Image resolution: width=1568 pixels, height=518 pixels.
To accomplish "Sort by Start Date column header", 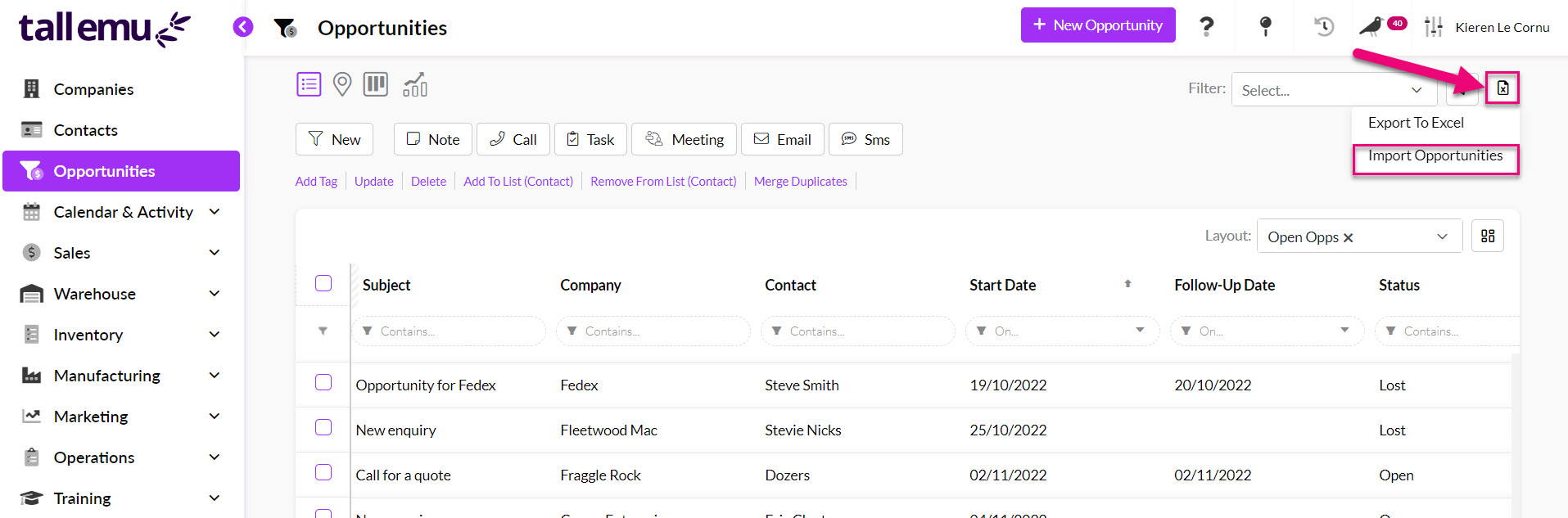I will [x=1002, y=285].
